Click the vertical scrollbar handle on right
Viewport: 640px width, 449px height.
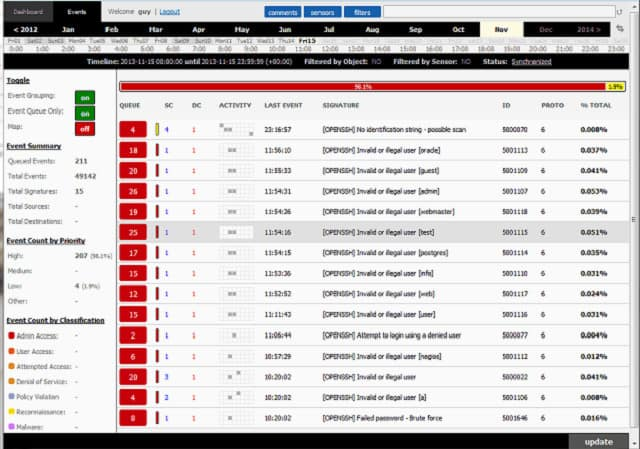tap(634, 220)
